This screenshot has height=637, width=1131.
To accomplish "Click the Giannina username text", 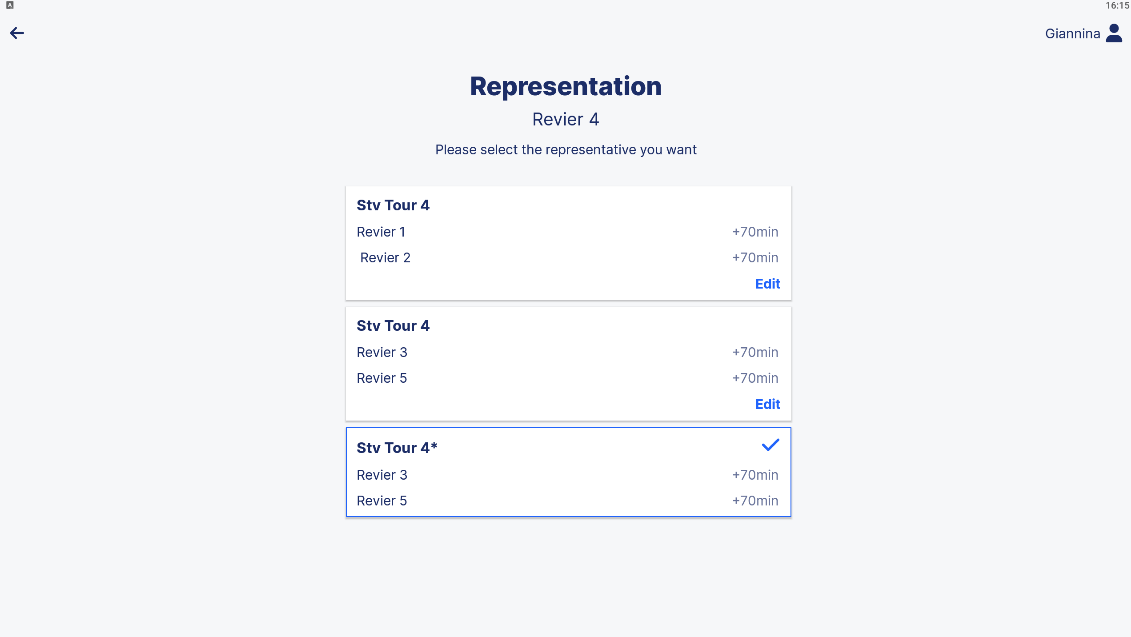I will click(1072, 34).
